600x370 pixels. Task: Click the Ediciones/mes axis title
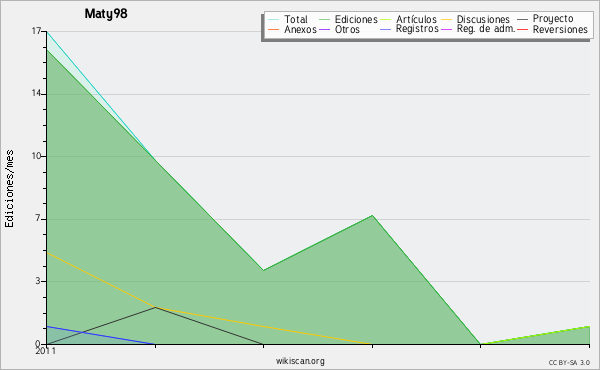[9, 189]
